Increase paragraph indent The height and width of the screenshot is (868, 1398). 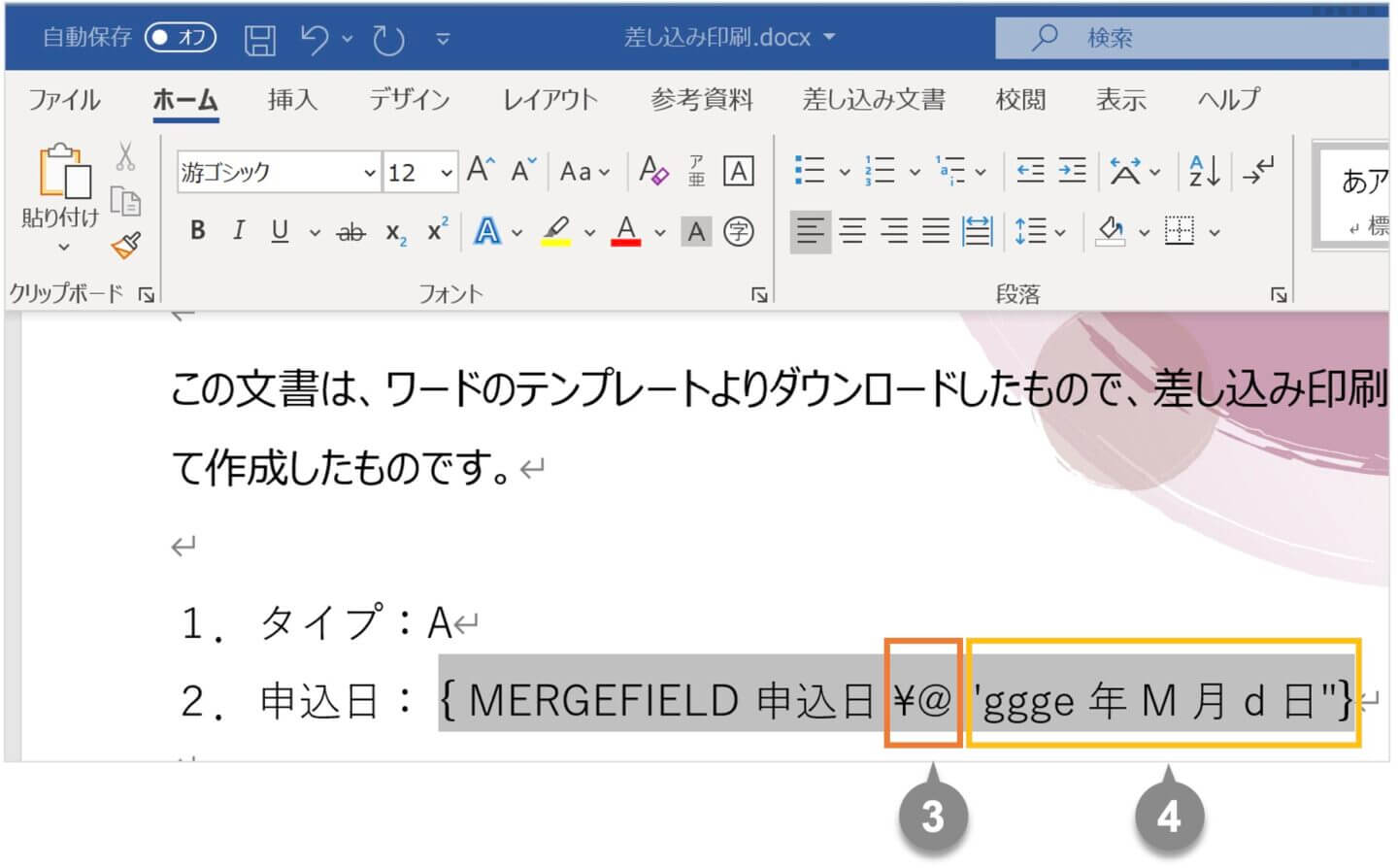[x=1072, y=172]
